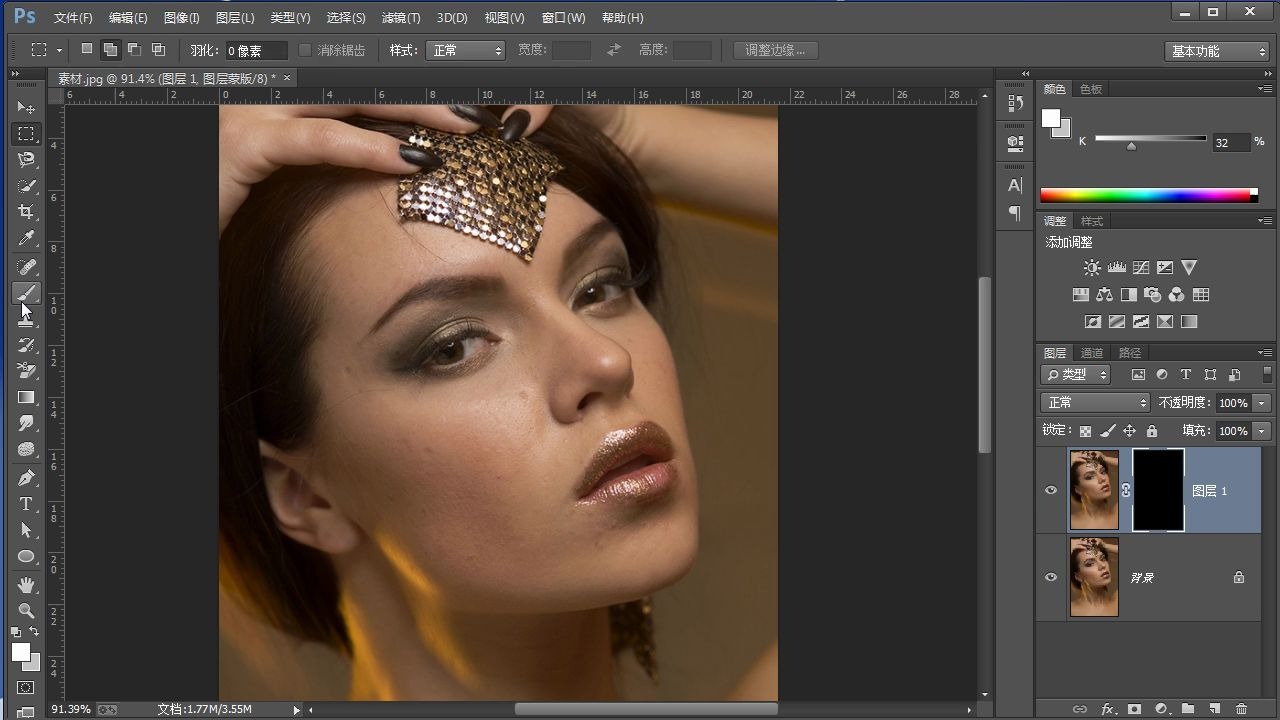Screen dimensions: 1280x720
Task: Select the Pen tool
Action: [26, 478]
